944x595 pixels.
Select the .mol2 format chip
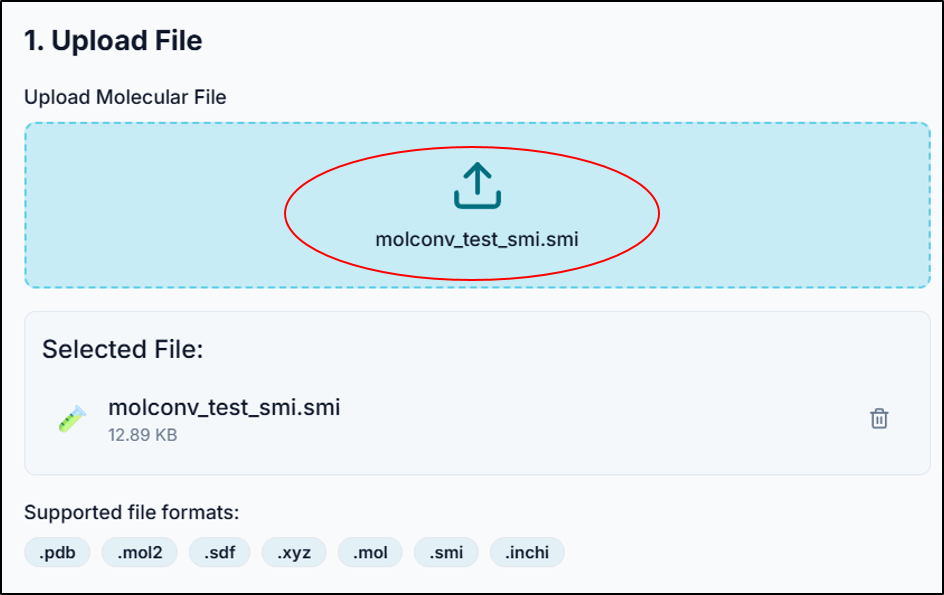point(138,552)
